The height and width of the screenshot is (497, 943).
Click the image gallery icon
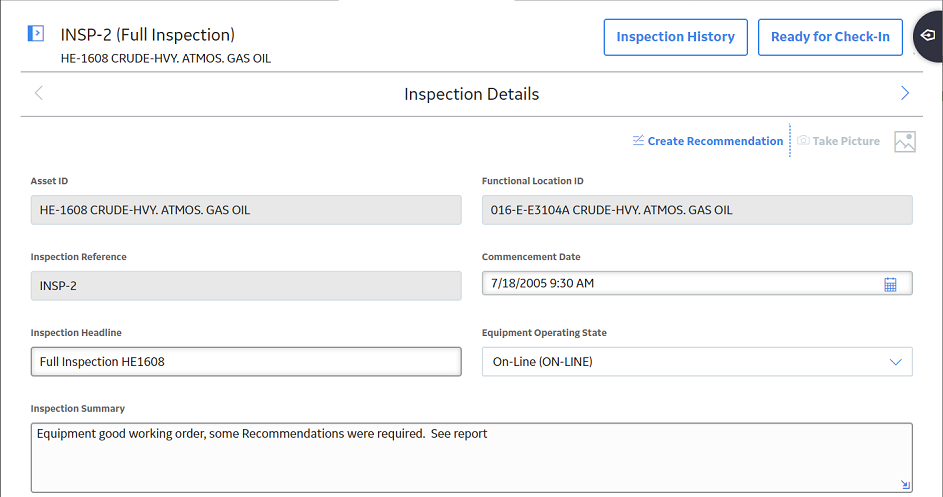[905, 142]
